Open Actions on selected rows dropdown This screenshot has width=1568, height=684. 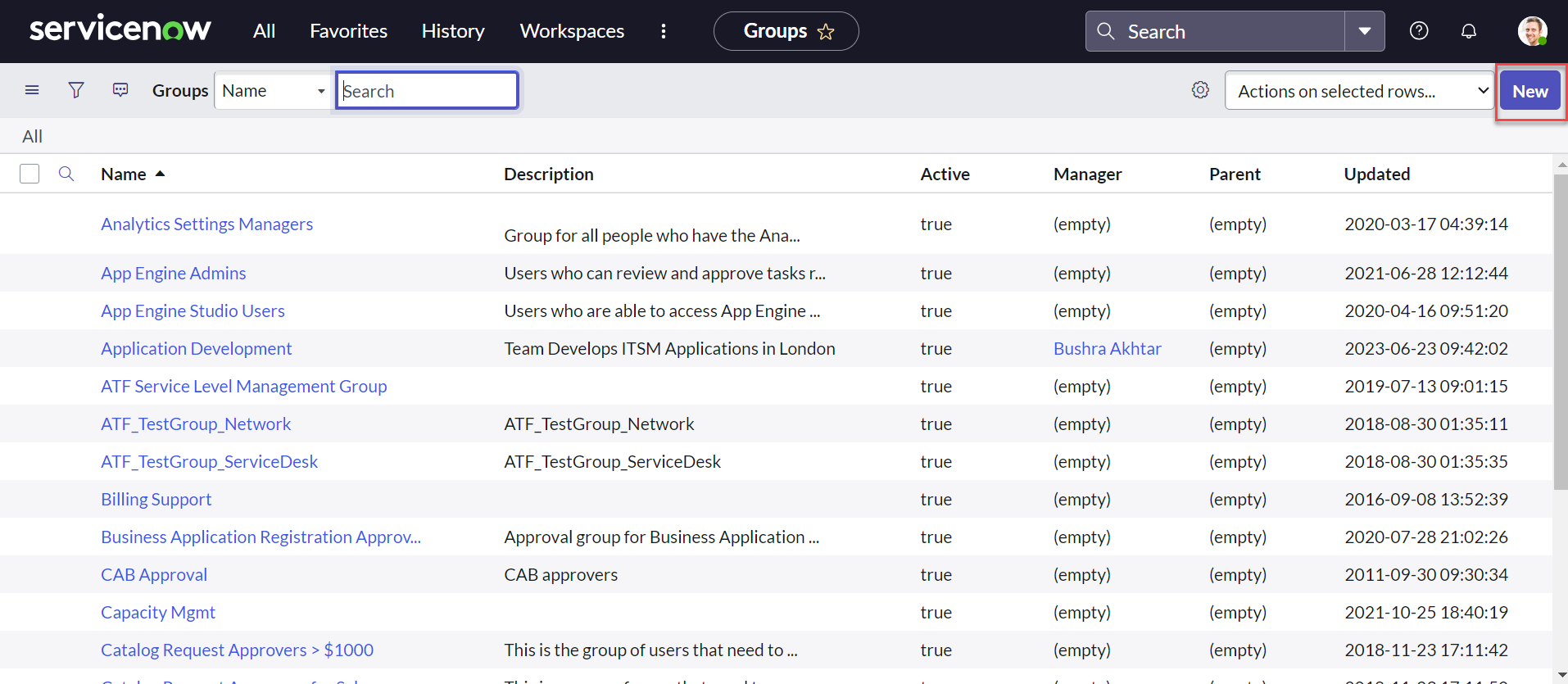(1359, 91)
